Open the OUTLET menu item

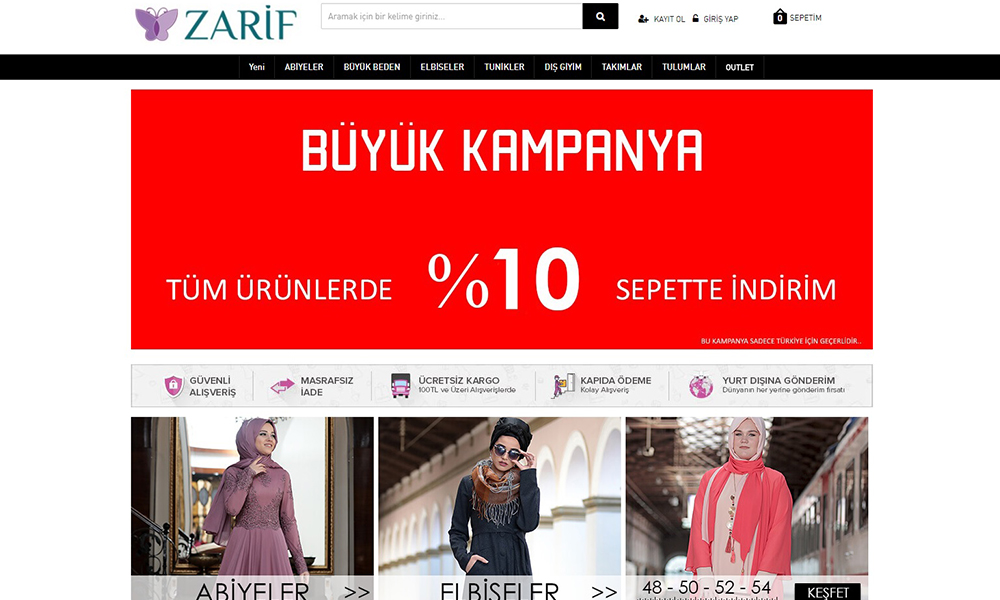740,67
